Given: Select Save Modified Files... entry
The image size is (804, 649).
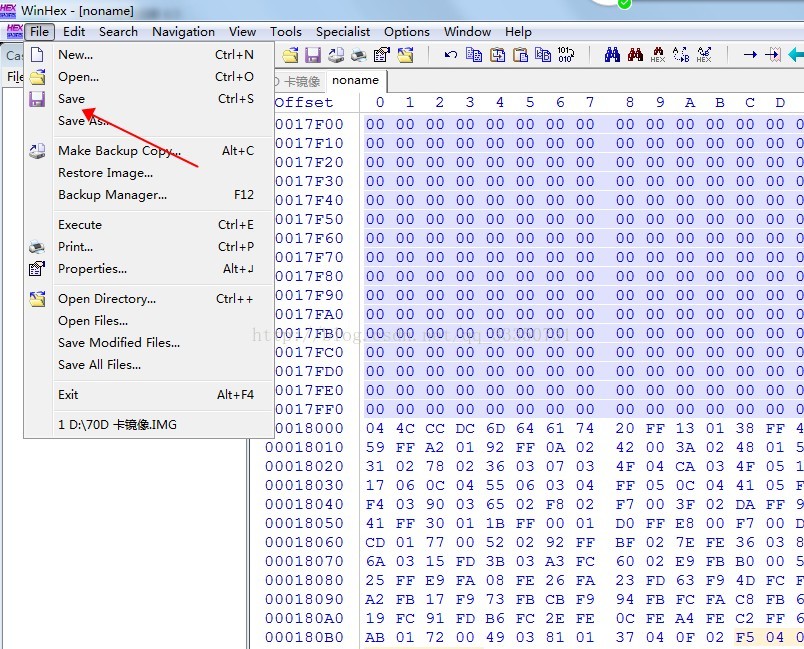Looking at the screenshot, I should tap(149, 342).
